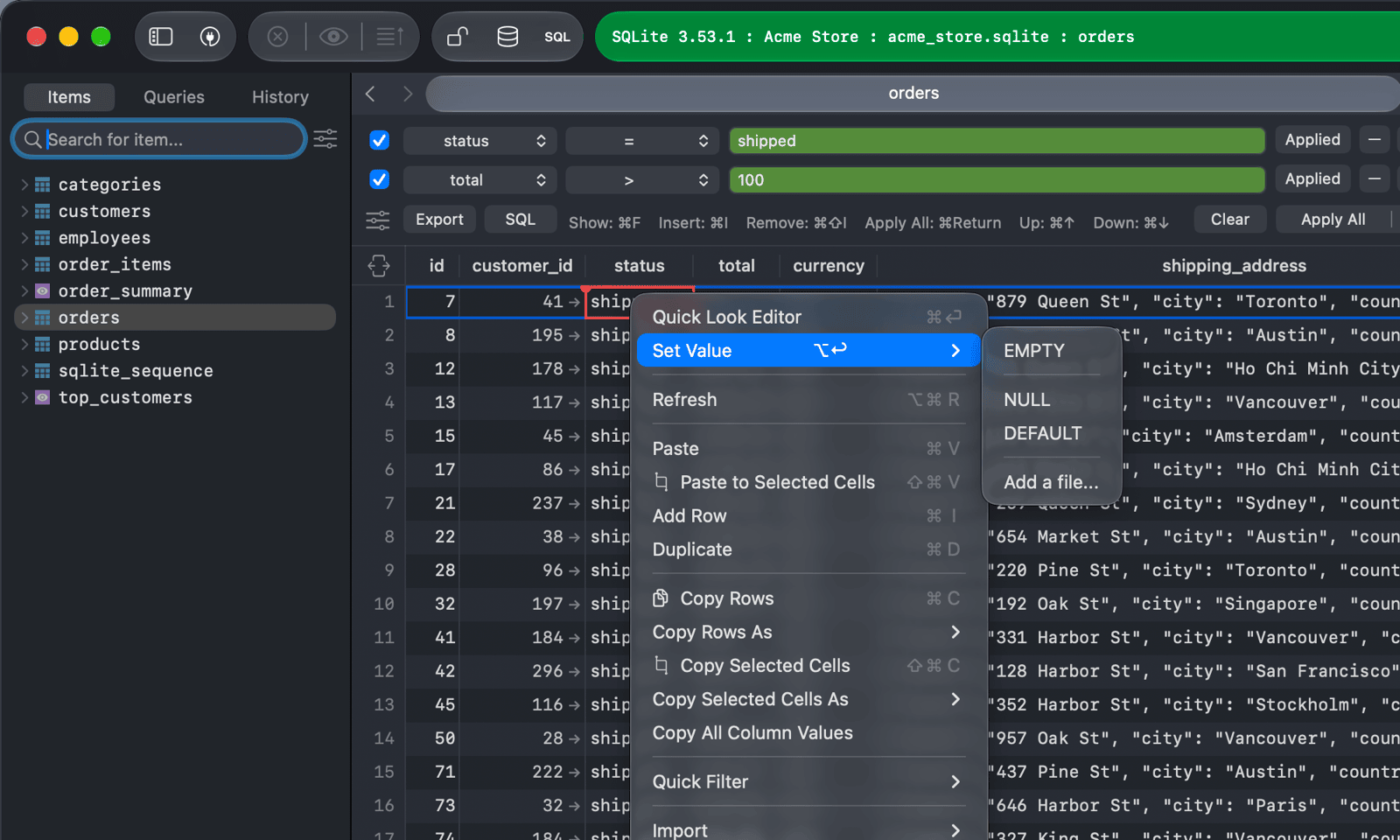Screen dimensions: 1400x840
Task: Click the categories table icon
Action: (42, 185)
